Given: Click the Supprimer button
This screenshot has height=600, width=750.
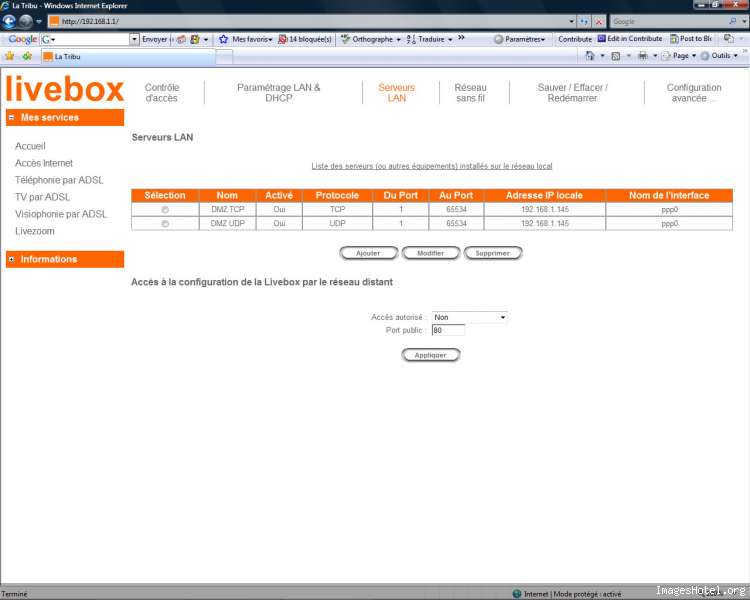Looking at the screenshot, I should (x=493, y=253).
